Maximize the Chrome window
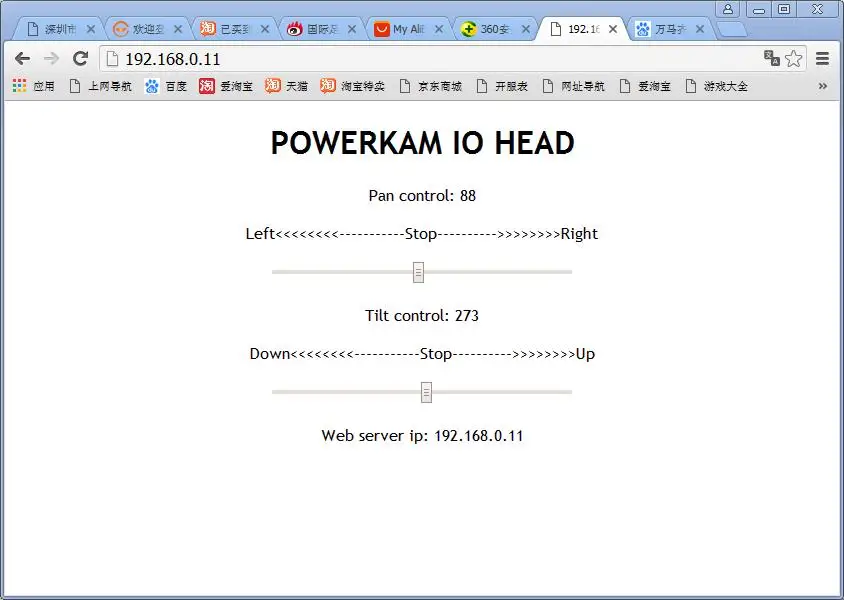This screenshot has width=844, height=600. click(784, 9)
